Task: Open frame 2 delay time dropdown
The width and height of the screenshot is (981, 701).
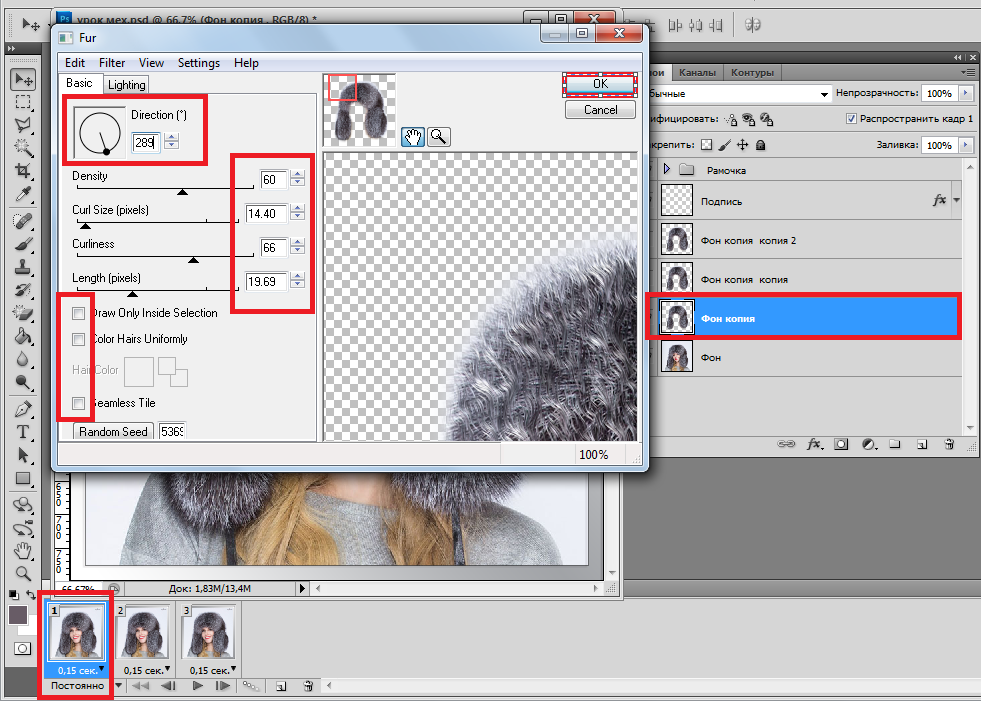Action: [x=167, y=669]
